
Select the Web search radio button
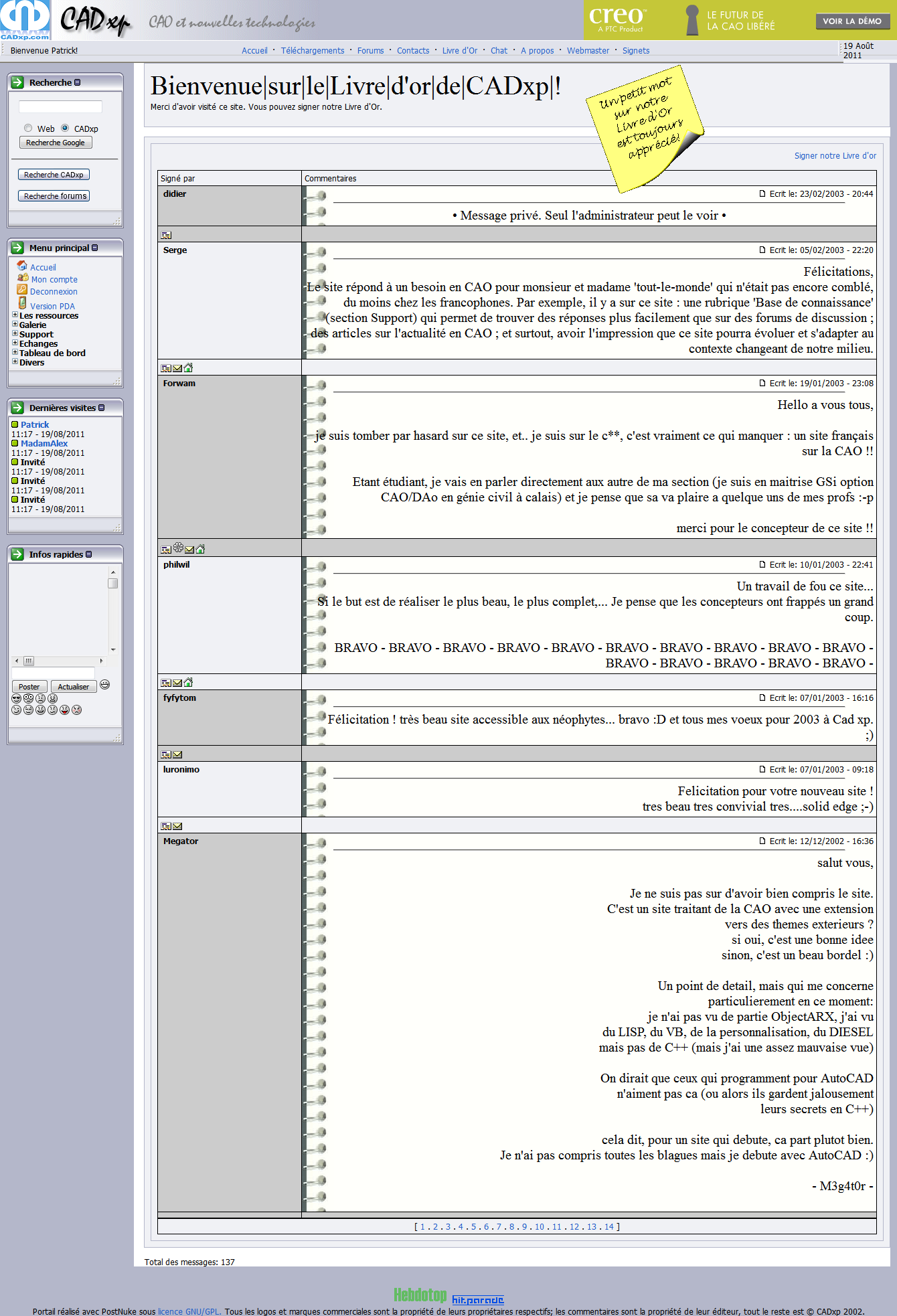click(28, 128)
